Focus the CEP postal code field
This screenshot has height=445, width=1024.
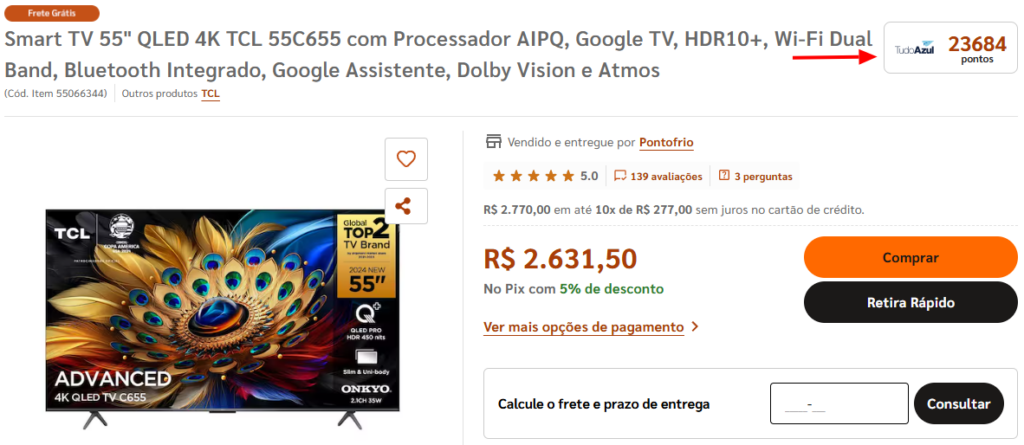(839, 404)
